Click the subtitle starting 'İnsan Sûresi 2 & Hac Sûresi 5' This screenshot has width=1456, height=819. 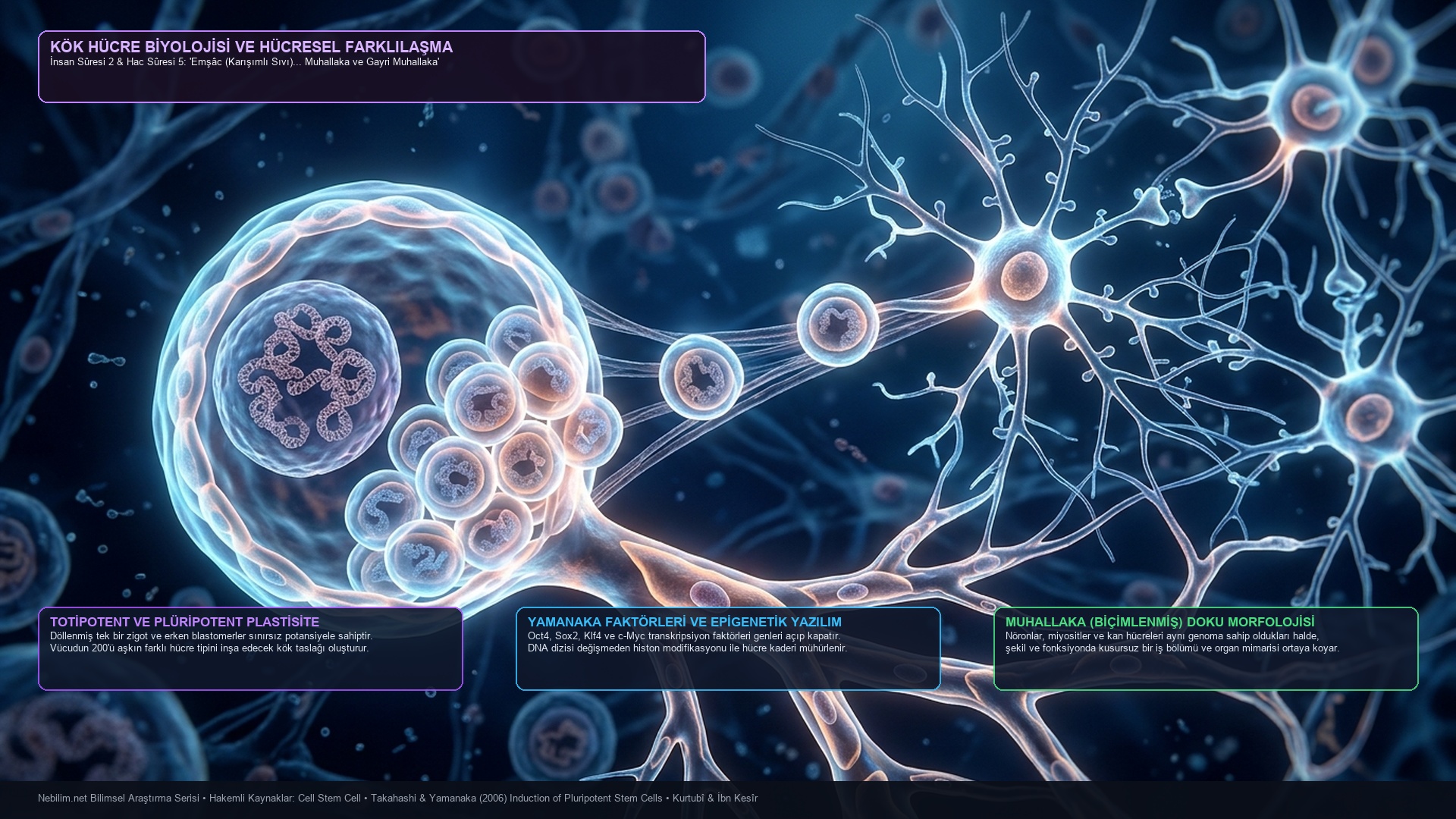coord(244,62)
